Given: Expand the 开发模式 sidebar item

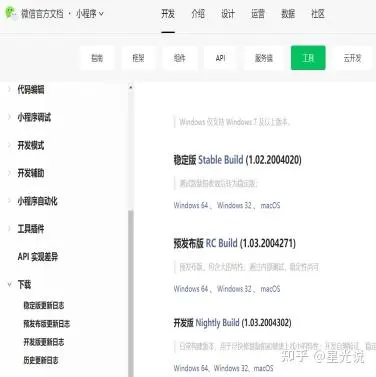Looking at the screenshot, I should (x=31, y=145).
